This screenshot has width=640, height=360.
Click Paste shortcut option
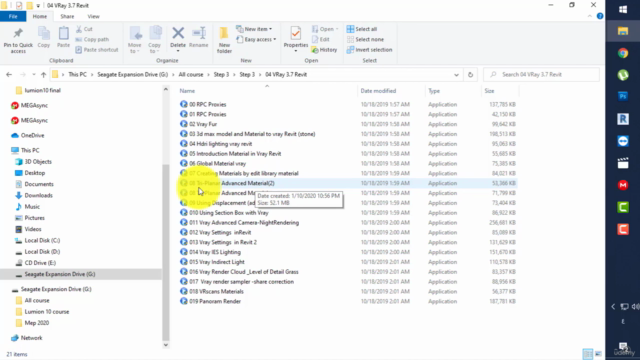click(97, 50)
